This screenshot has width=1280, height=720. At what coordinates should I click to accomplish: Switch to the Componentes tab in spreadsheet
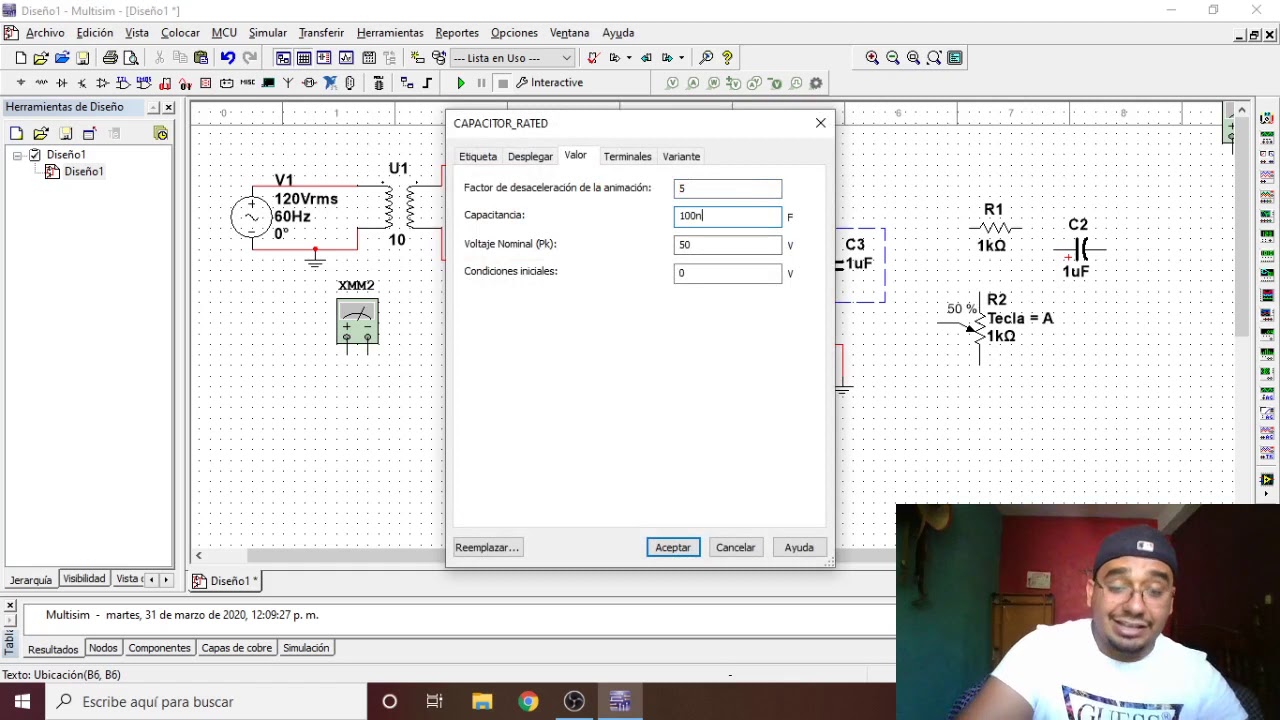pyautogui.click(x=159, y=648)
